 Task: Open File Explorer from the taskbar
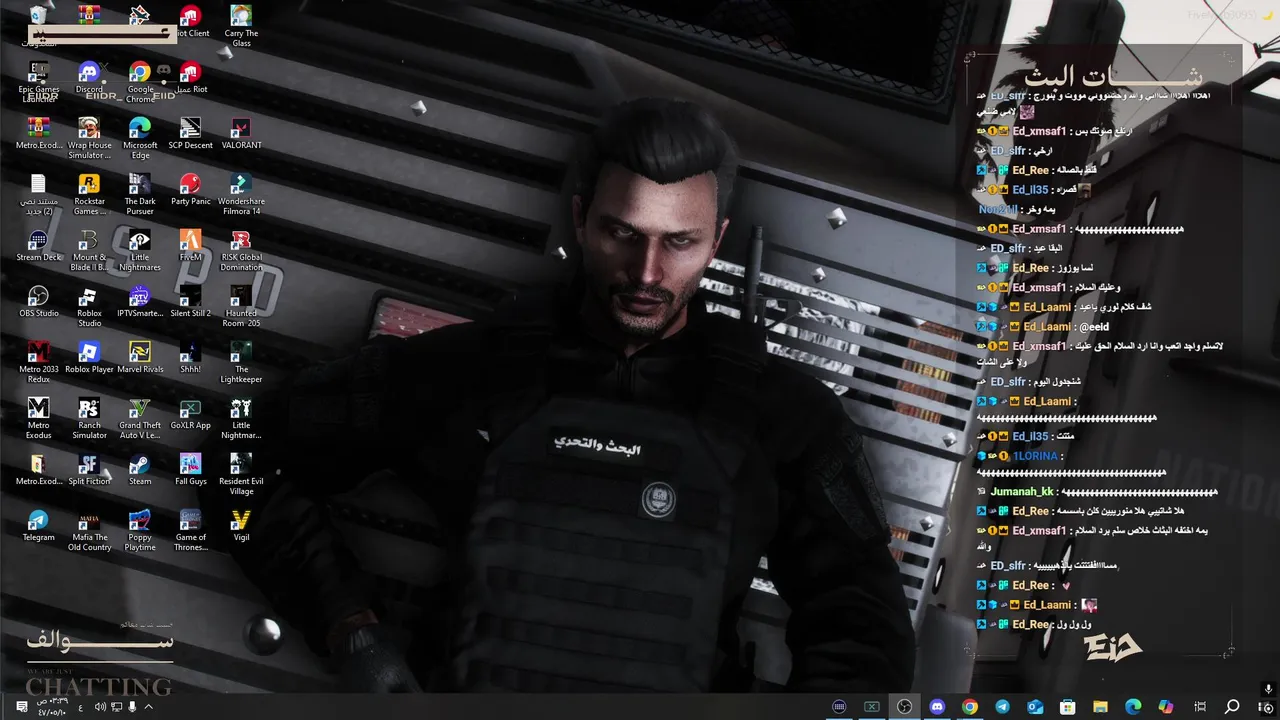(x=1100, y=707)
